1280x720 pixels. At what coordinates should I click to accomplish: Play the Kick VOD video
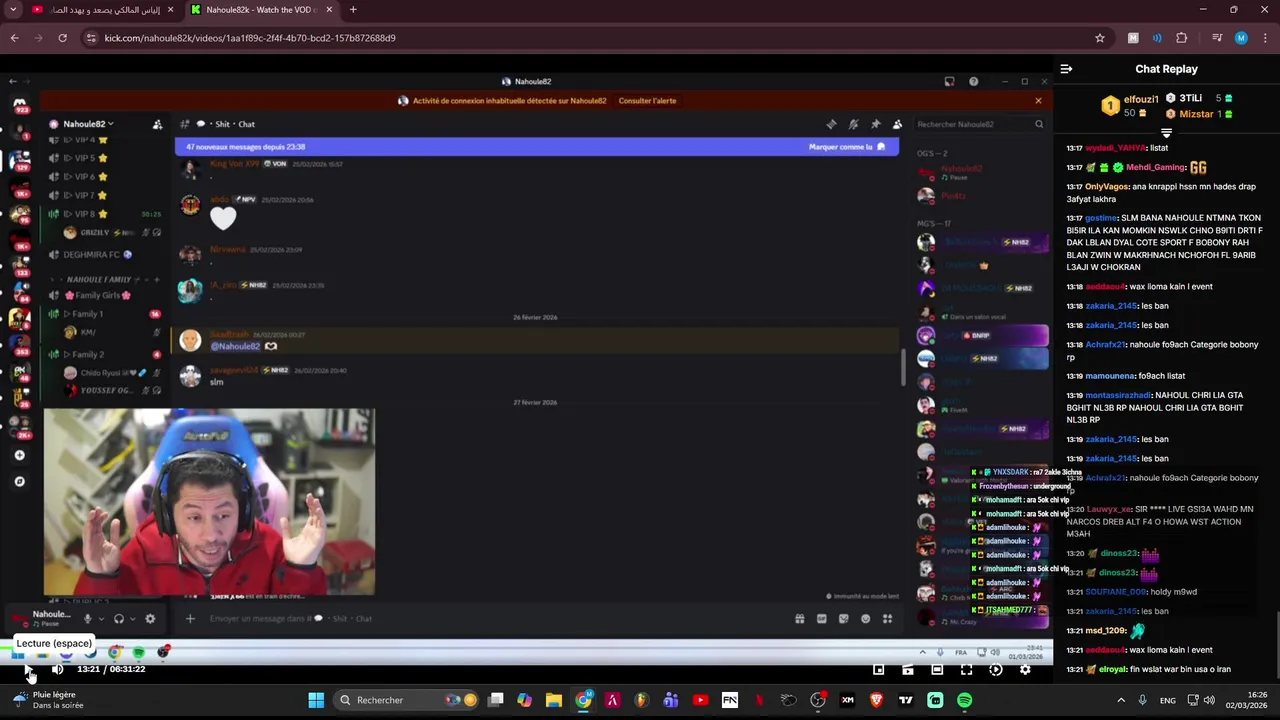coord(28,669)
